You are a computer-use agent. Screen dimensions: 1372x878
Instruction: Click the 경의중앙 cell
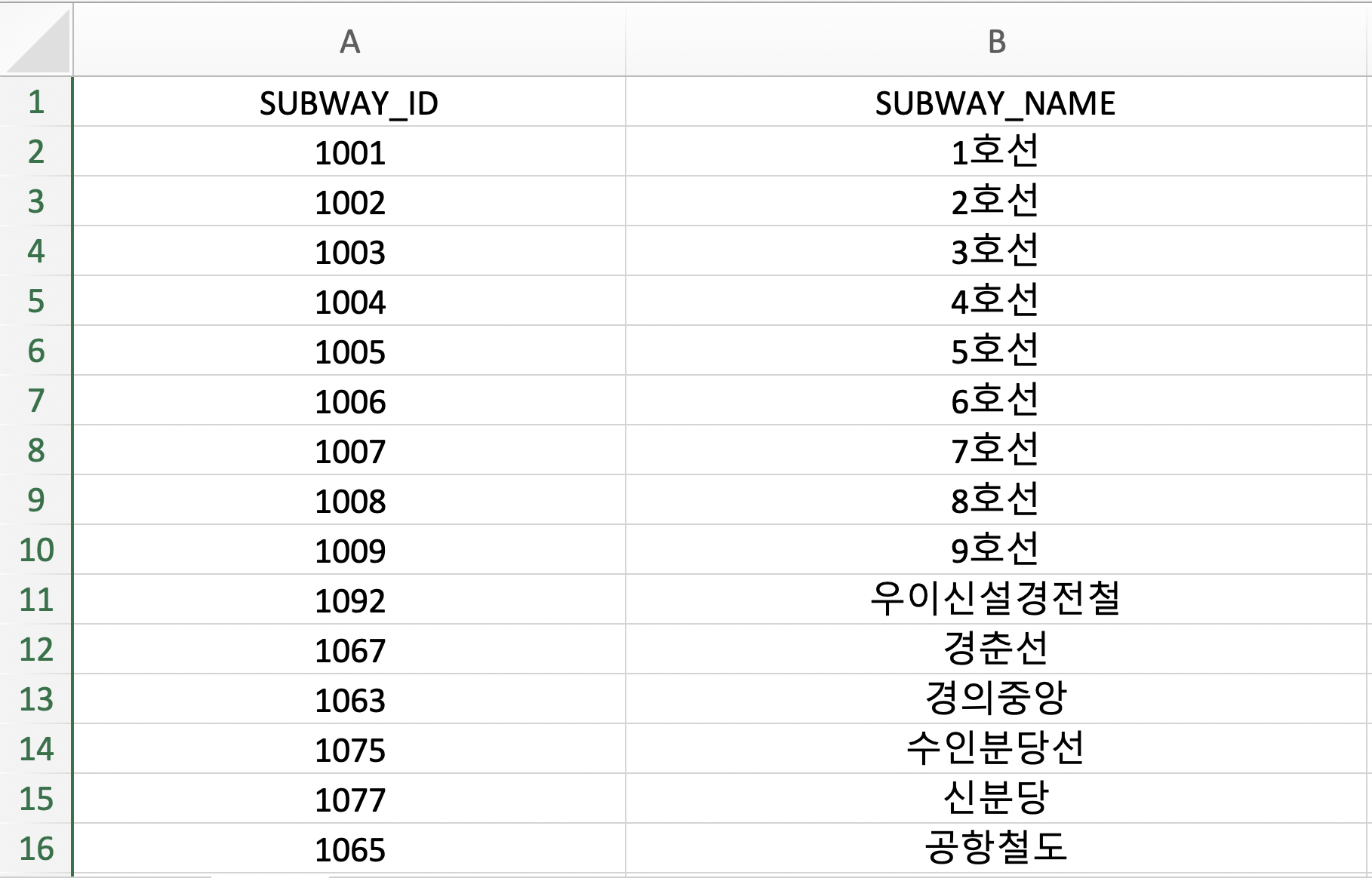pyautogui.click(x=996, y=699)
